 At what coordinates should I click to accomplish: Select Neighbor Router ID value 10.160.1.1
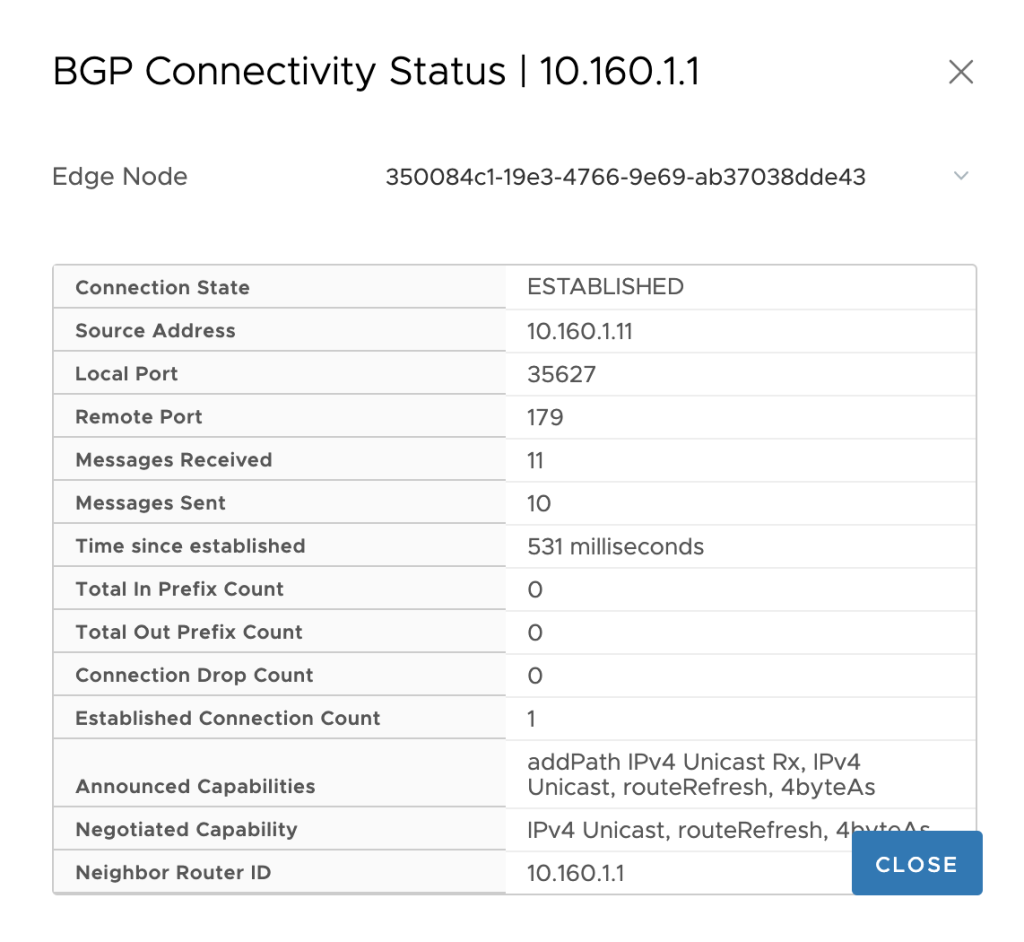(575, 873)
